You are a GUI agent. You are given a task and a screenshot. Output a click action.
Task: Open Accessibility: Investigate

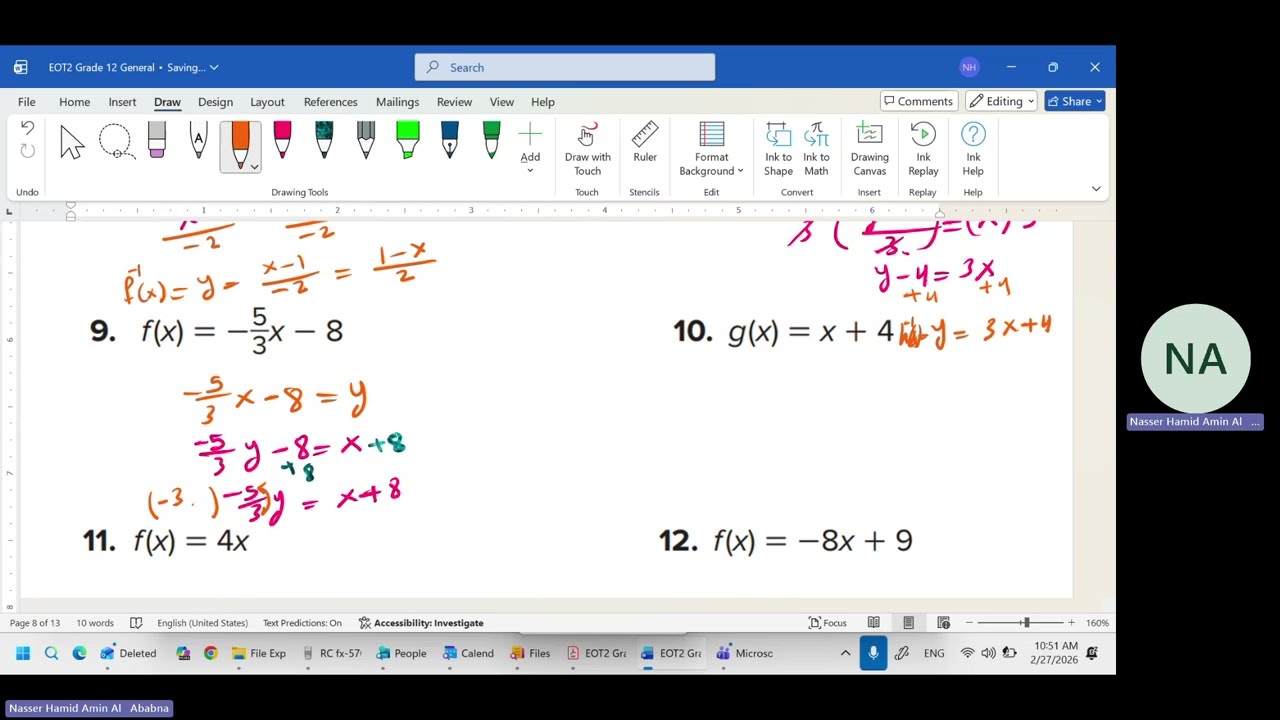[421, 623]
